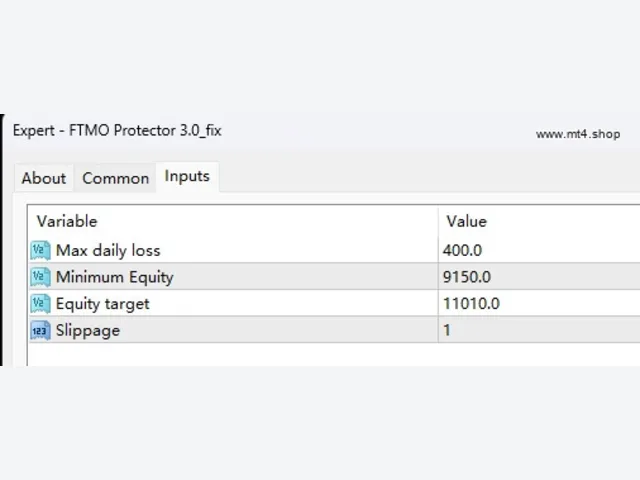Switch to the Common tab
Screen dimensions: 640x480
[116, 178]
